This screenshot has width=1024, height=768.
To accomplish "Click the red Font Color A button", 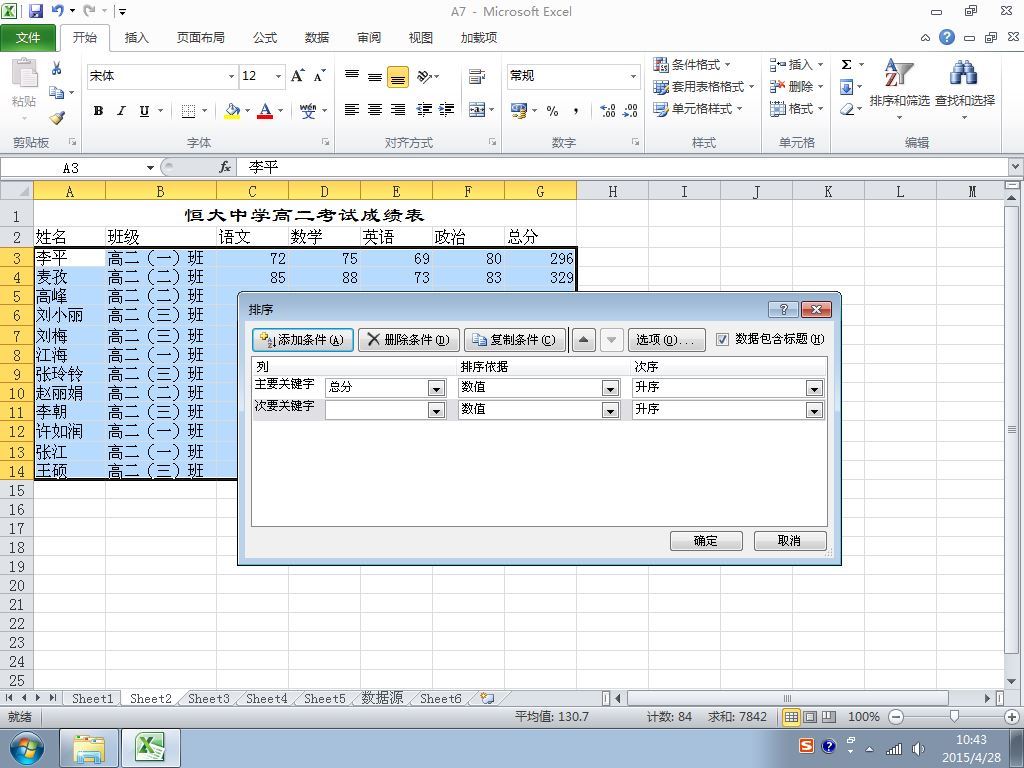I will click(x=264, y=111).
